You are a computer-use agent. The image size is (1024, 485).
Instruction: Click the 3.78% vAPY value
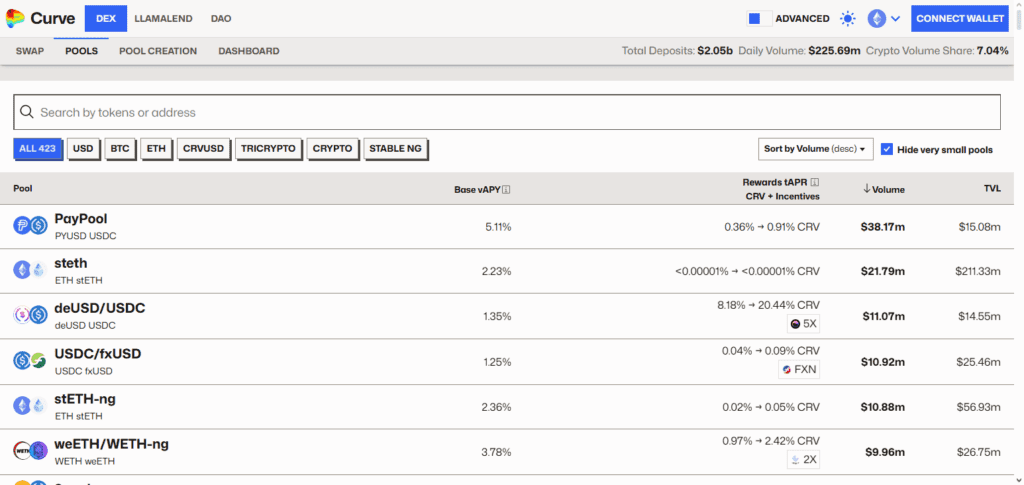tap(496, 452)
